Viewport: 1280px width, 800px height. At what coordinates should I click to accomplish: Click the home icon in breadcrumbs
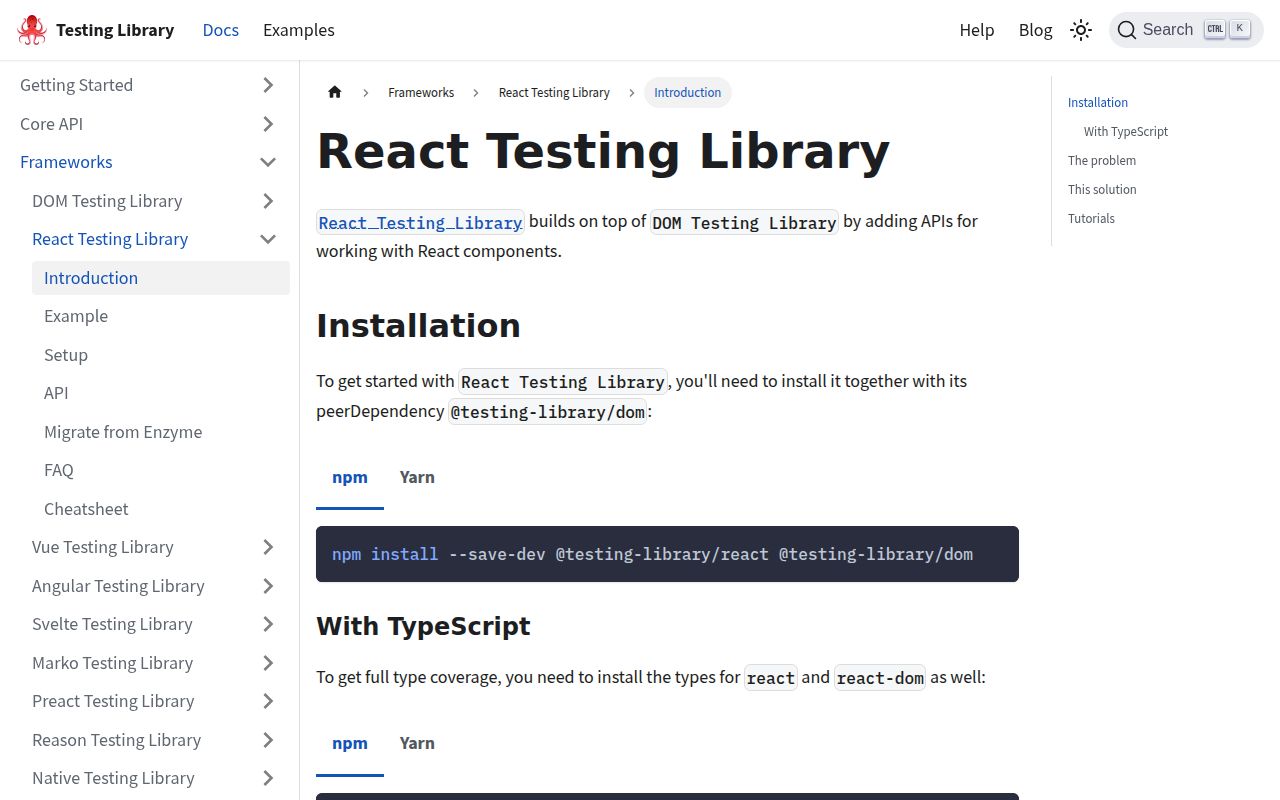(335, 92)
